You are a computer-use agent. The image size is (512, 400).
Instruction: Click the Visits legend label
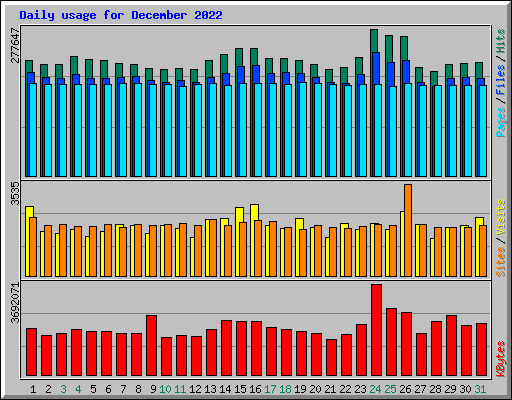[501, 218]
